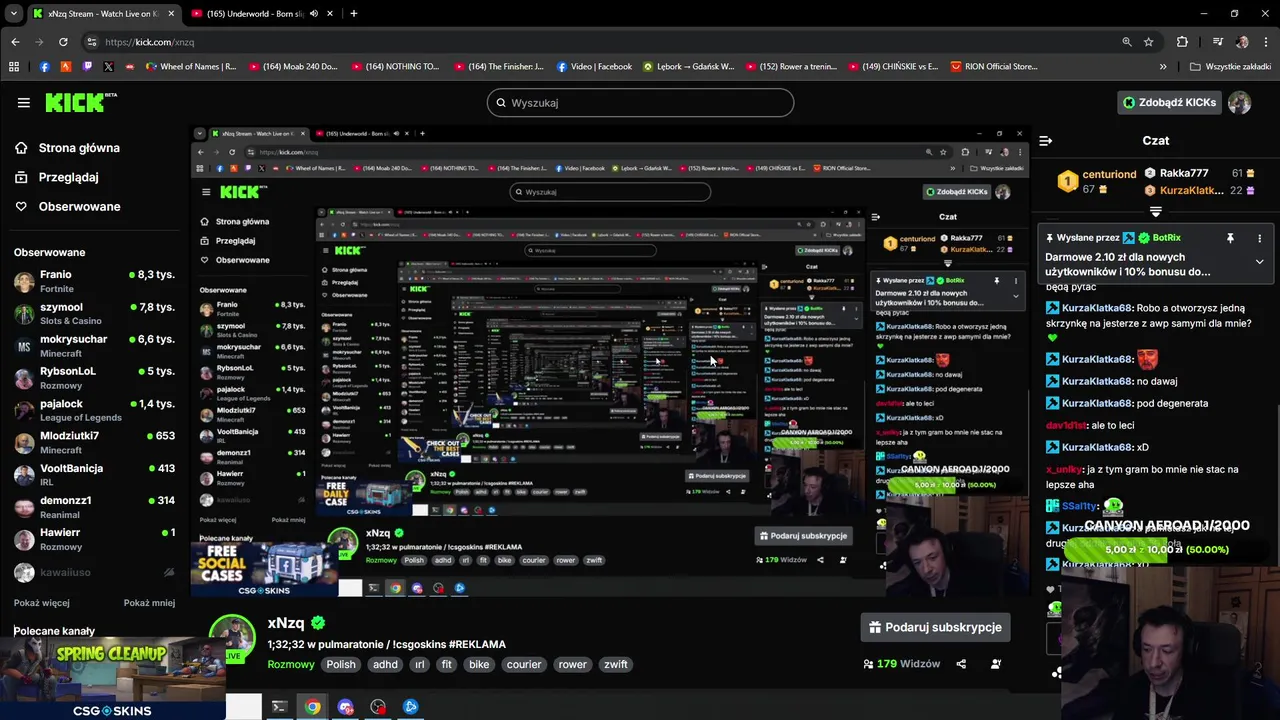
Task: Open Hawierr channel avatar
Action: 24,539
